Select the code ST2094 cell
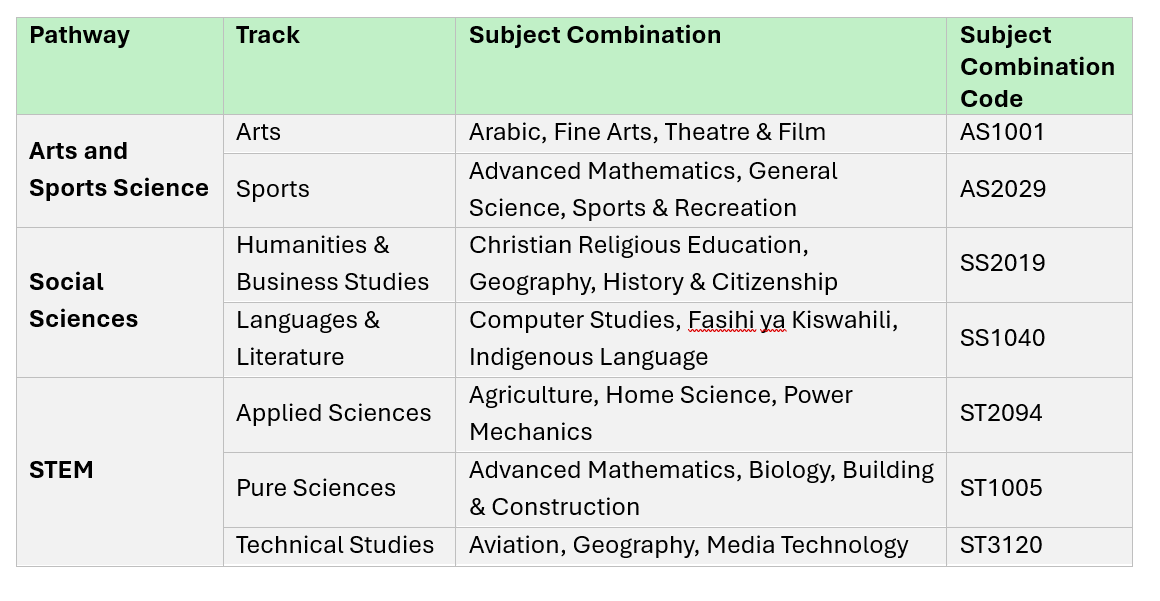The height and width of the screenshot is (601, 1160). pos(1039,415)
